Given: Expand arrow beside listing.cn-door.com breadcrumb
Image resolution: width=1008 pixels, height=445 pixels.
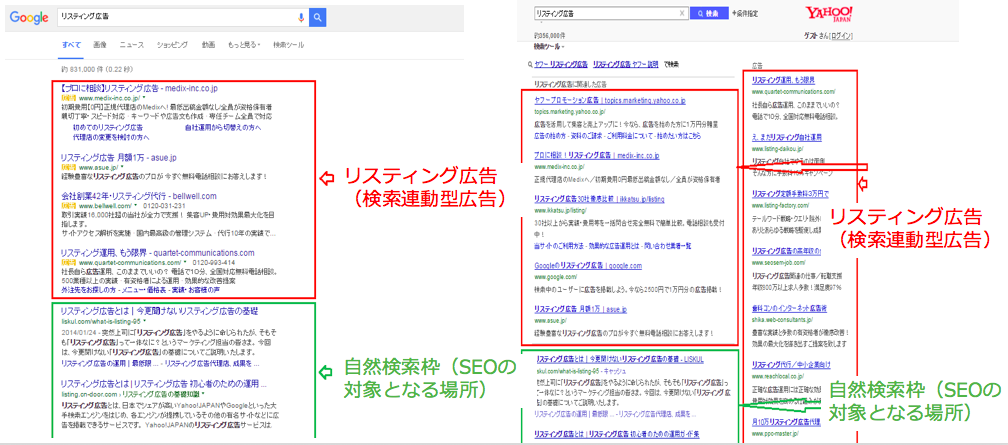Looking at the screenshot, I should tap(203, 392).
